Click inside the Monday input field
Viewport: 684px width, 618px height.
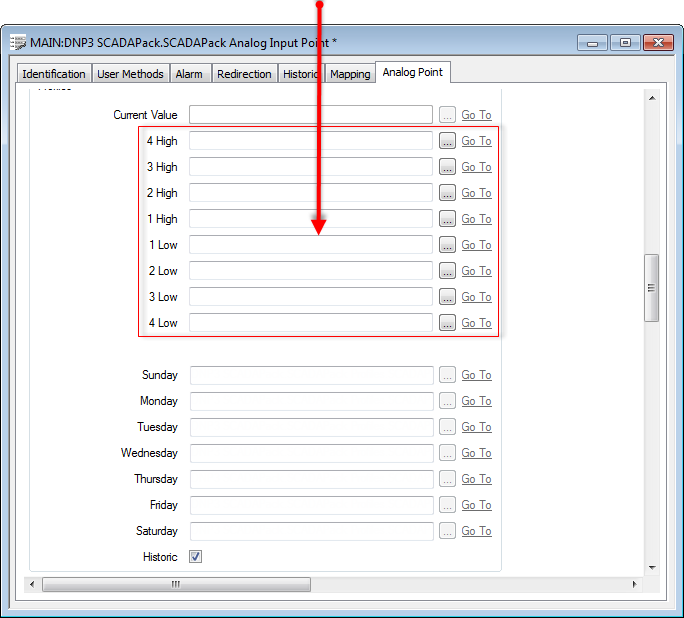(x=311, y=401)
